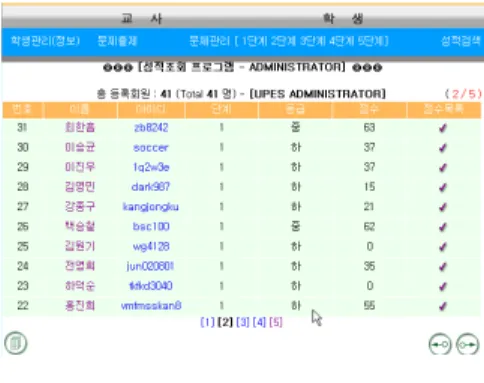Viewport: 484px width, 383px height.
Task: Open the 문제출제 menu
Action: point(117,41)
